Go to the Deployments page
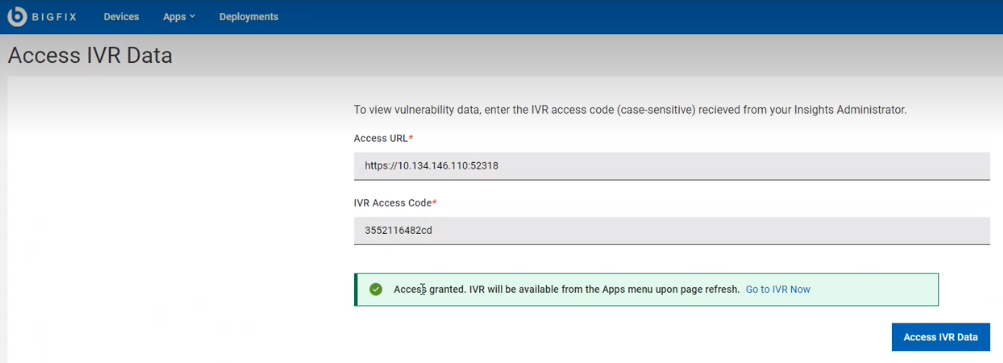1003x363 pixels. point(249,17)
